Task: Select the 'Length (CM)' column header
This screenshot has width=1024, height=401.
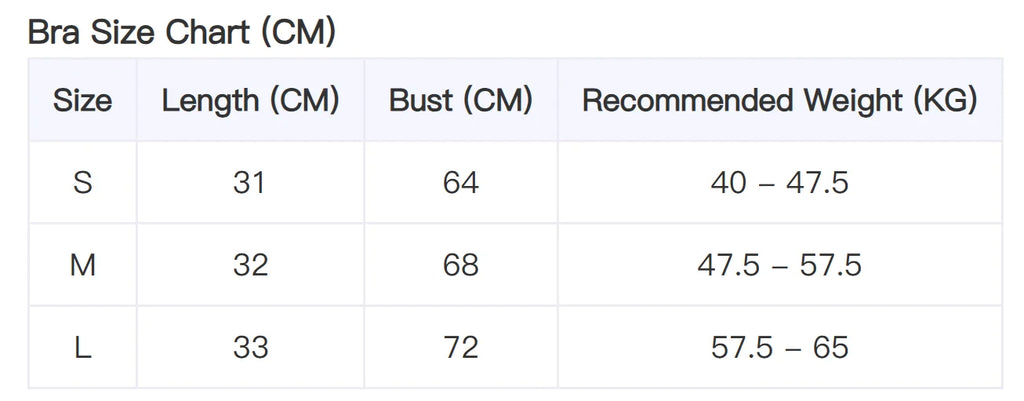Action: [250, 101]
